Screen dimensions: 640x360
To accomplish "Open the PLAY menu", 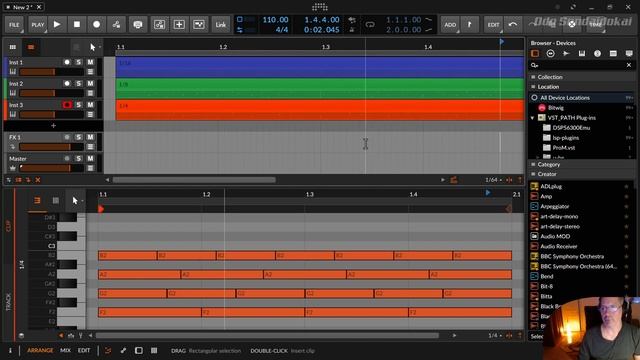I will (x=38, y=24).
